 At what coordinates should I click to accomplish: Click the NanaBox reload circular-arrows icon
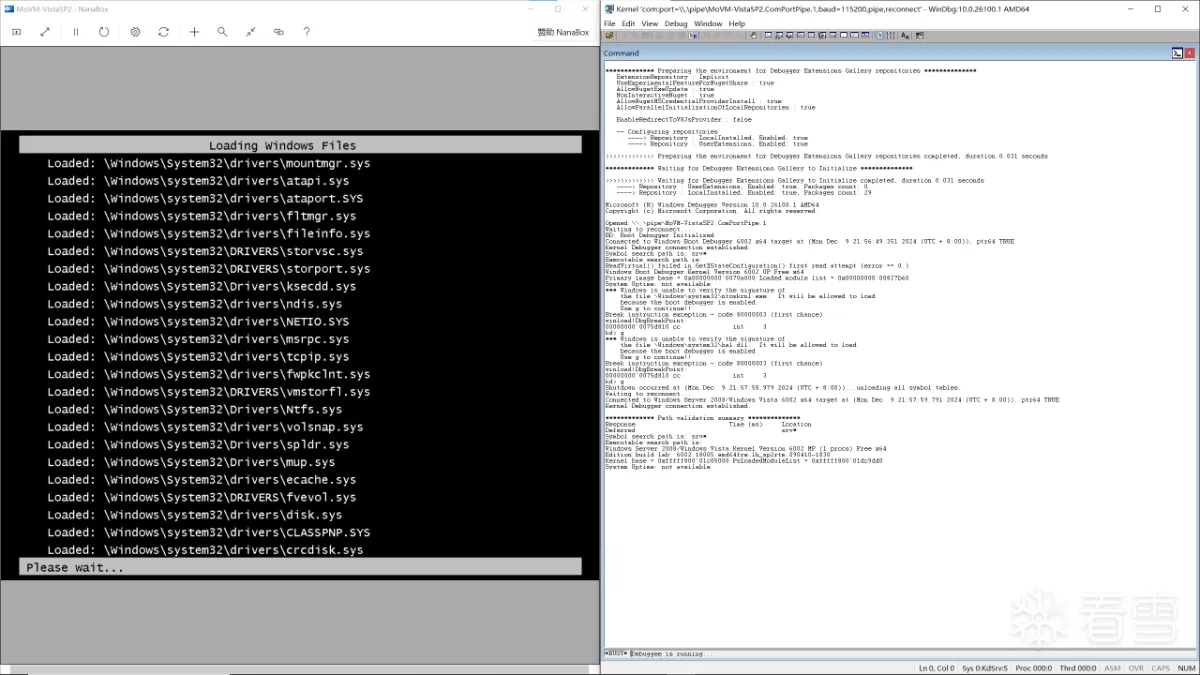pos(163,32)
